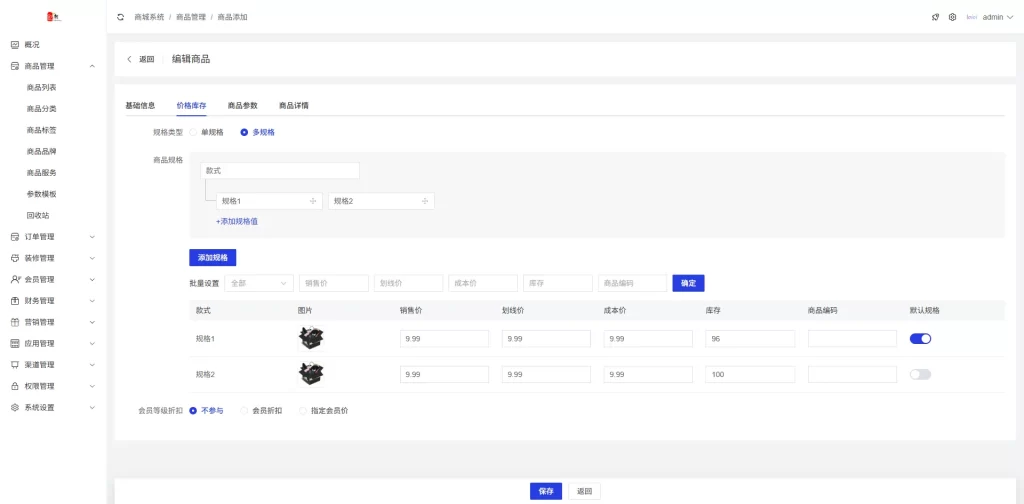This screenshot has width=1024, height=504.
Task: Click the 订单管理 sidebar icon
Action: click(15, 237)
